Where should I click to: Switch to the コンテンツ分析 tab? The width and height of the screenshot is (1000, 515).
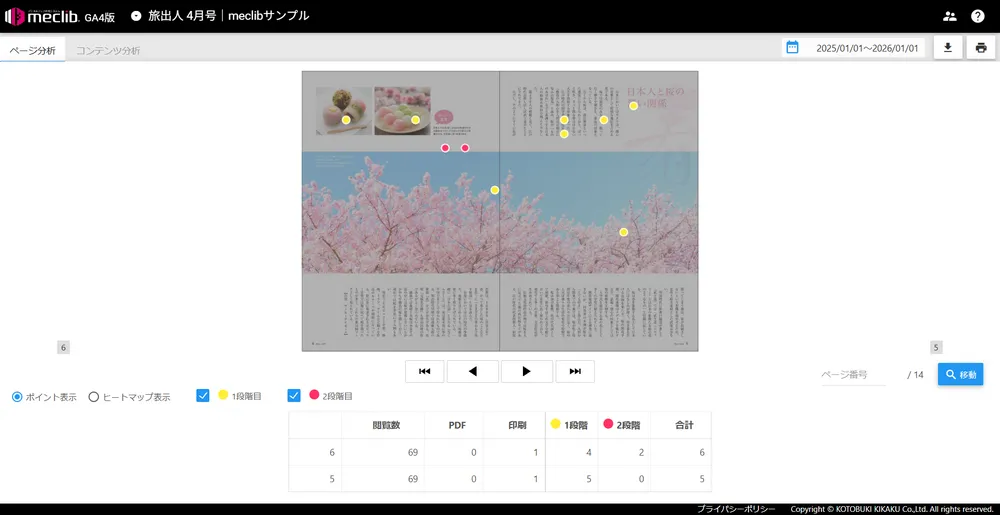coord(108,50)
